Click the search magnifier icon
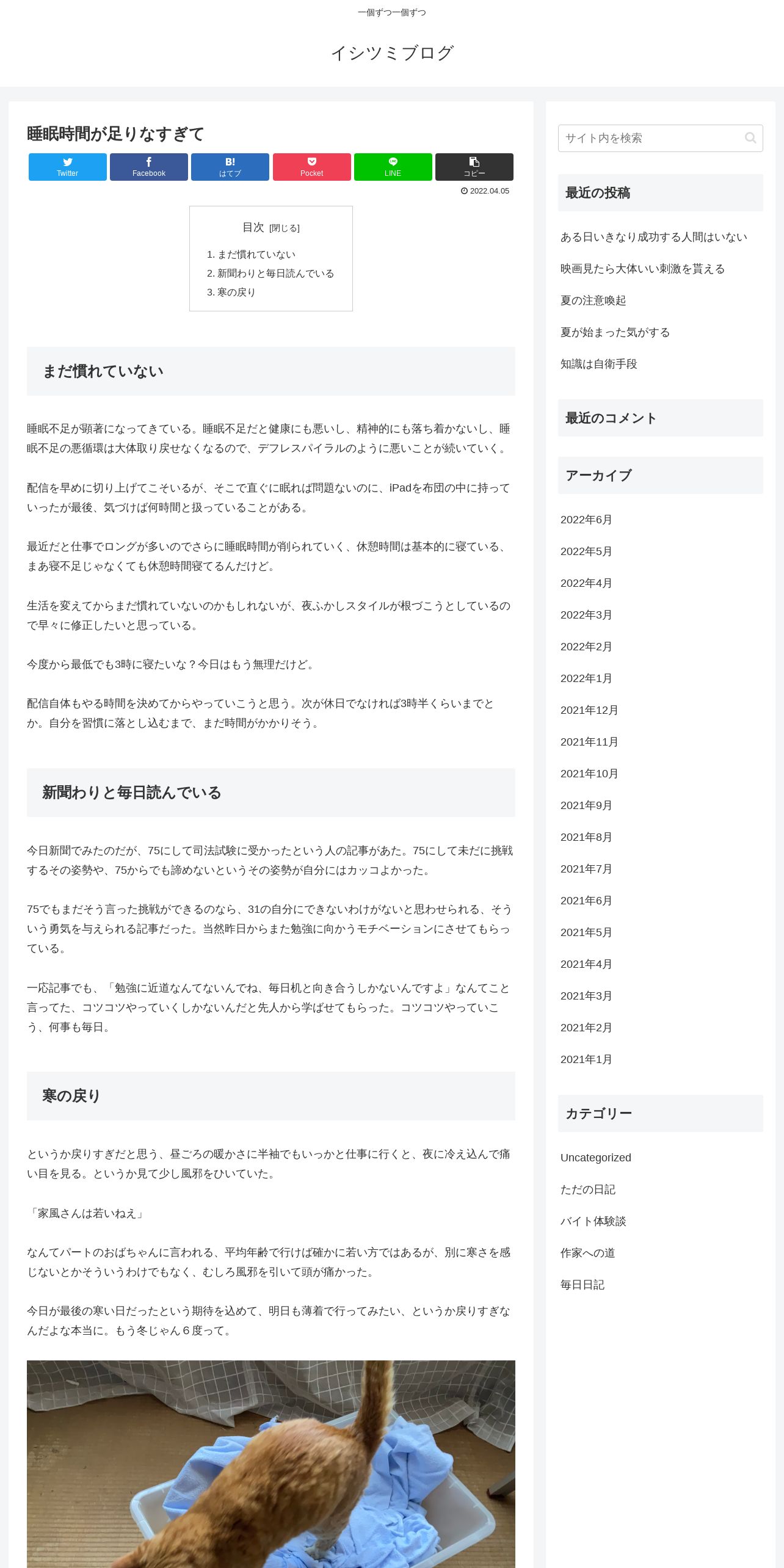 (x=750, y=138)
